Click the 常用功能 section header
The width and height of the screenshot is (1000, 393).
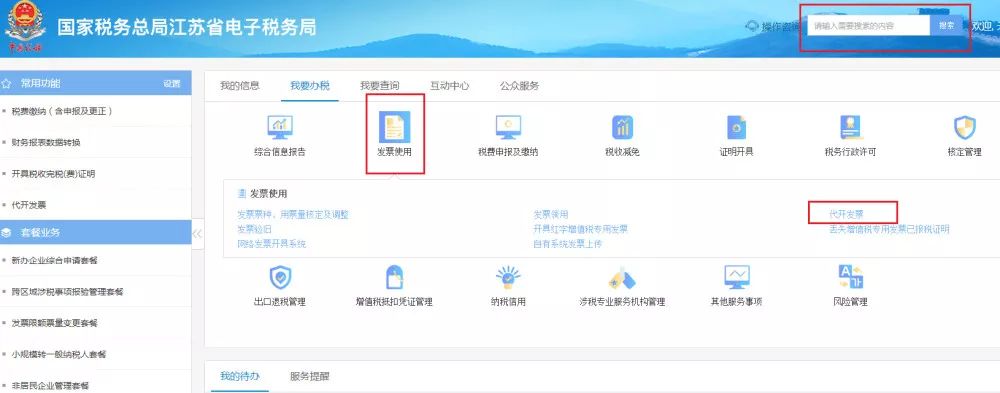(96, 84)
